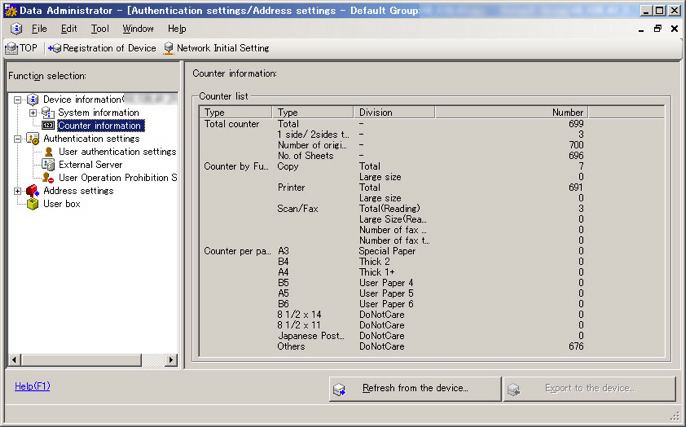Click the first Type column header
Viewport: 686px width, 427px height.
(235, 112)
